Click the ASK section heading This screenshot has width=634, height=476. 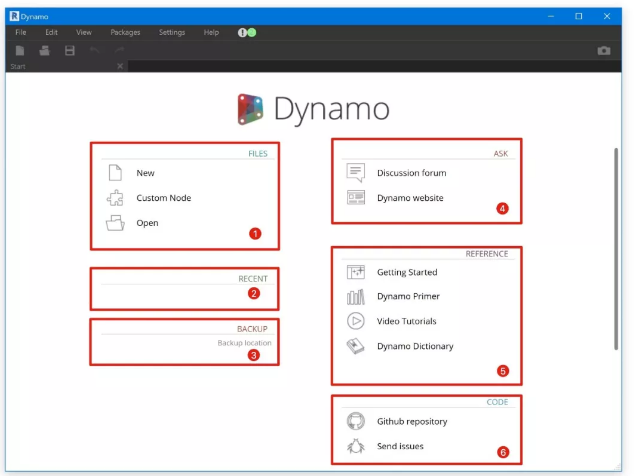(x=501, y=154)
